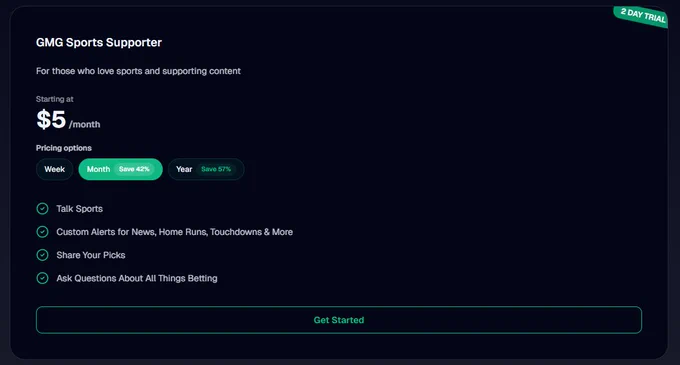Click the GMG Sports Supporter title
The height and width of the screenshot is (365, 680).
(99, 42)
